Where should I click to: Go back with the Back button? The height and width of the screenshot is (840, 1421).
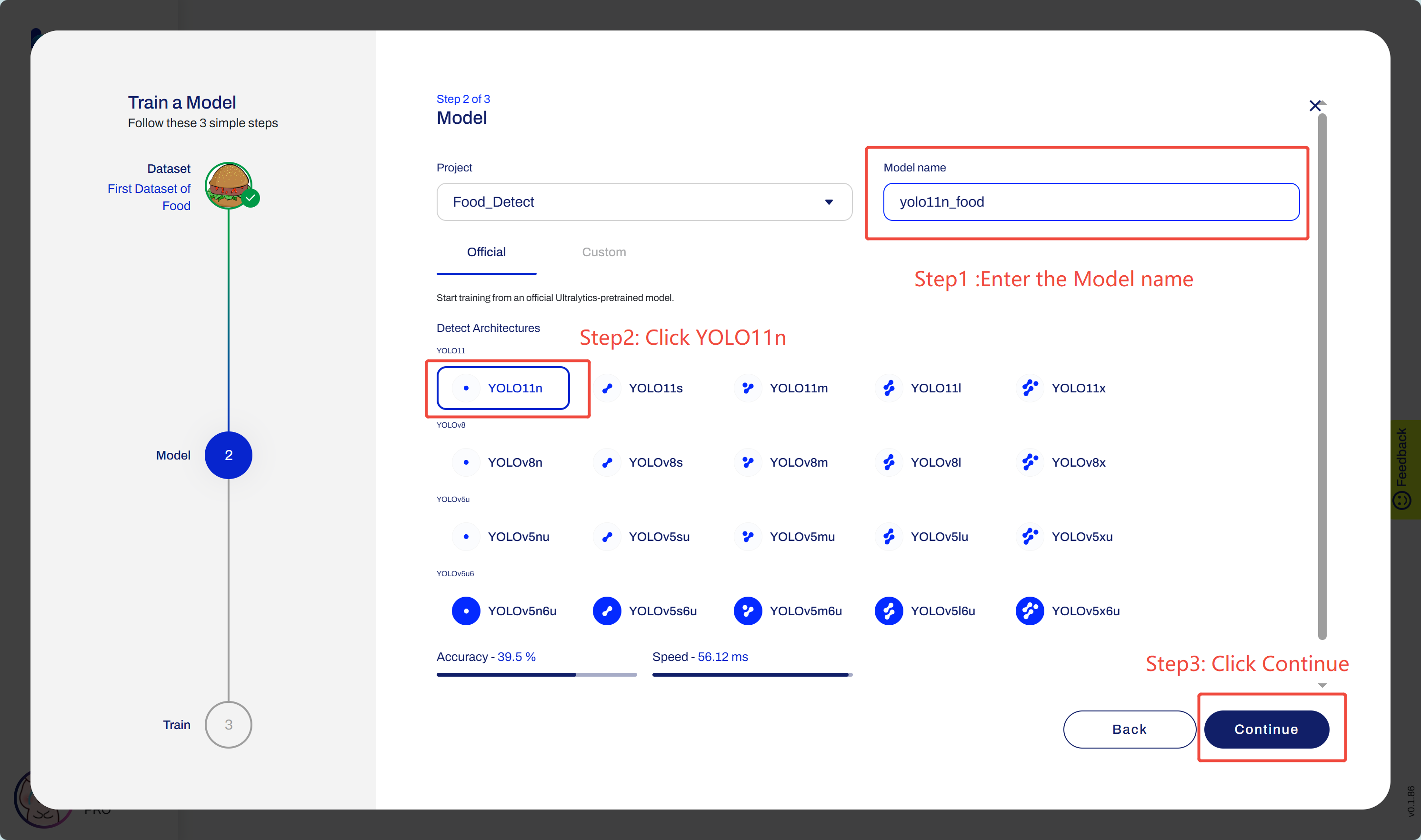1129,729
